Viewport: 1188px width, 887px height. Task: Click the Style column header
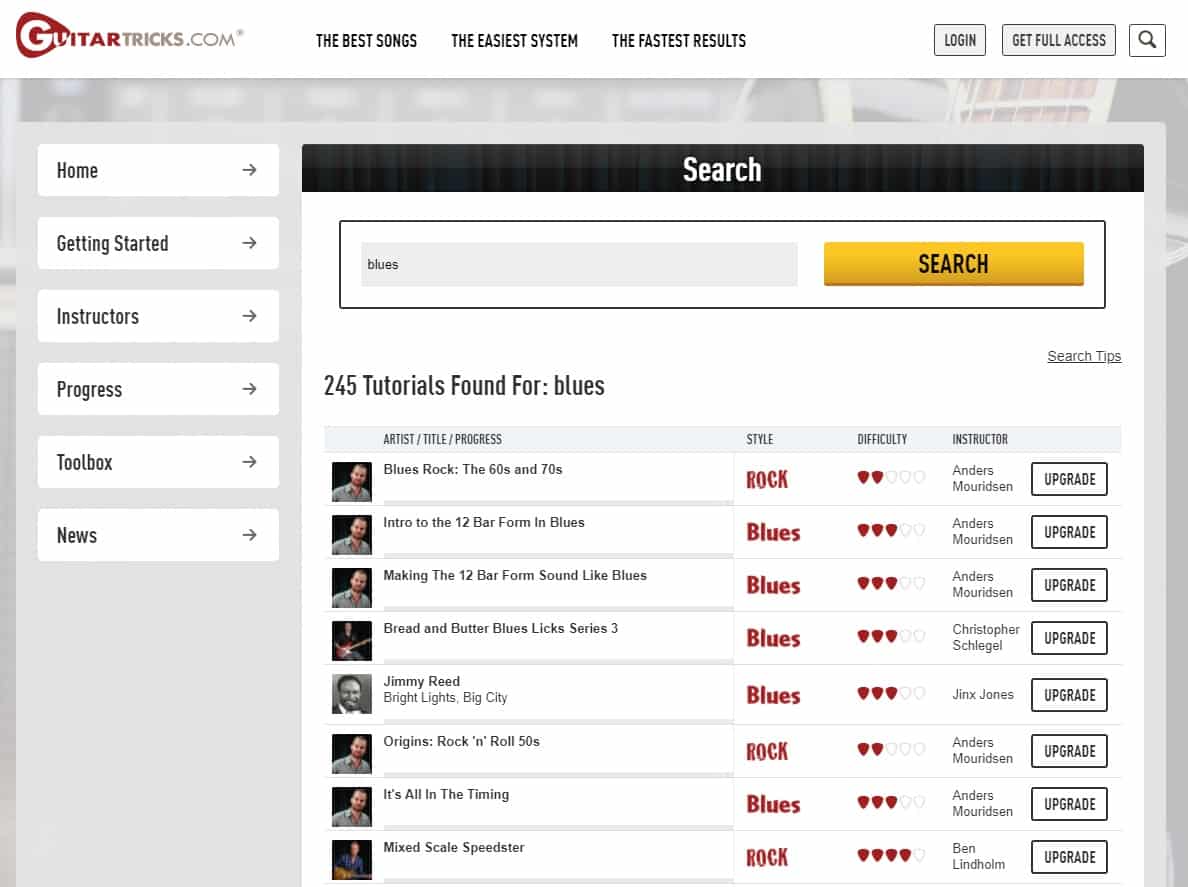pyautogui.click(x=759, y=439)
